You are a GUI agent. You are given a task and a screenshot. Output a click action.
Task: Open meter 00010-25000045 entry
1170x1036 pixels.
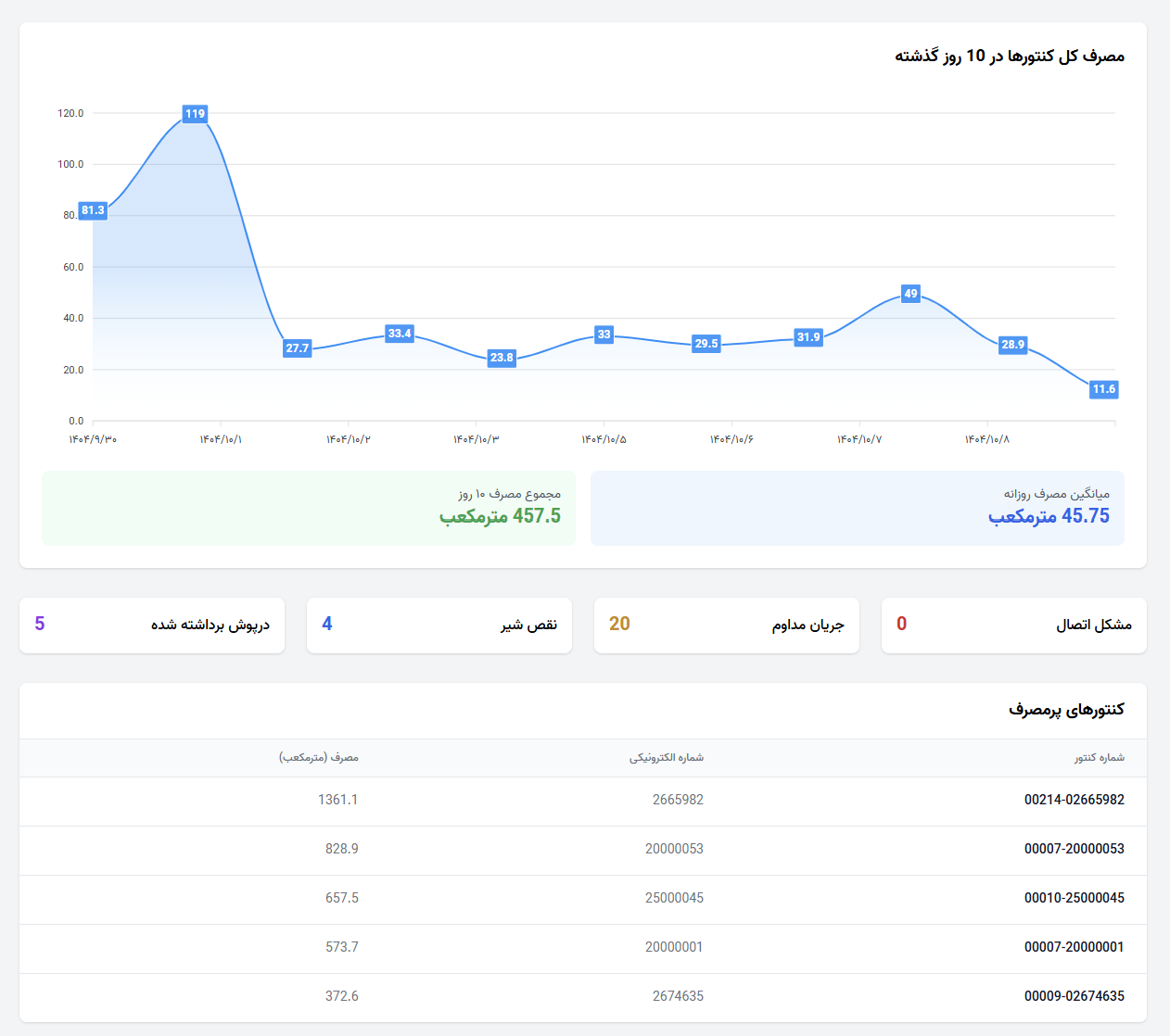click(x=1074, y=898)
